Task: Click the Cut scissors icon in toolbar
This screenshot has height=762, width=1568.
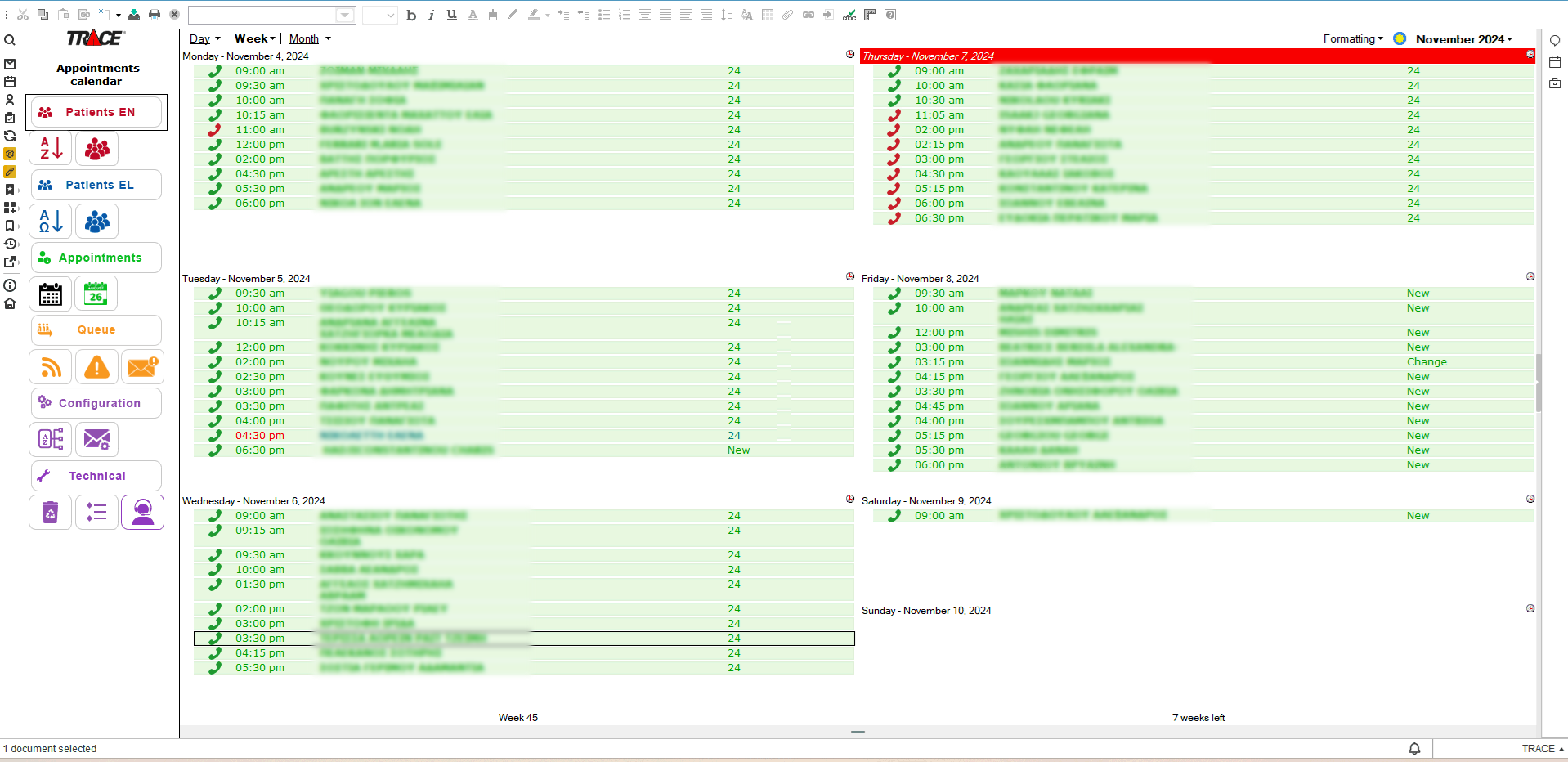Action: point(23,15)
